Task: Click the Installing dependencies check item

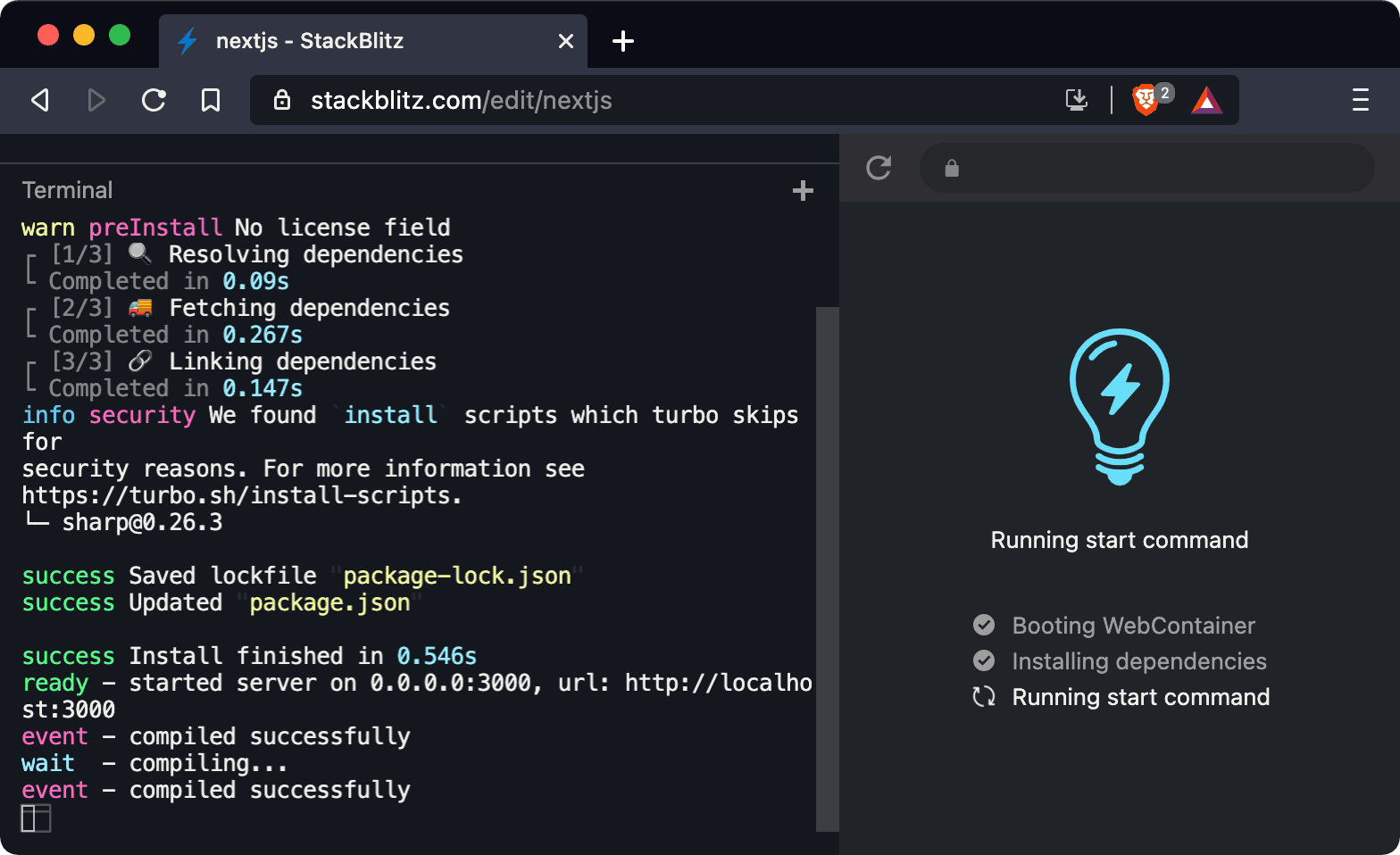Action: tap(1138, 661)
